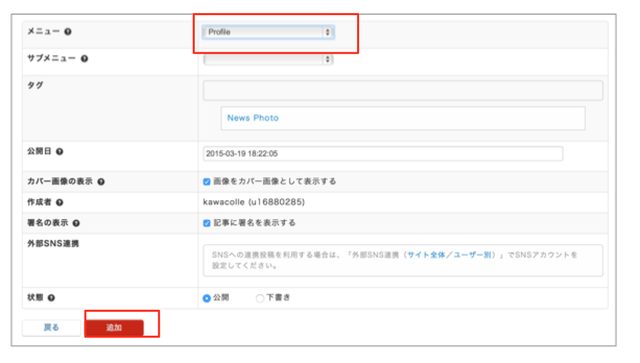Click help icon next to 公開日
This screenshot has height=363, width=640.
point(60,151)
